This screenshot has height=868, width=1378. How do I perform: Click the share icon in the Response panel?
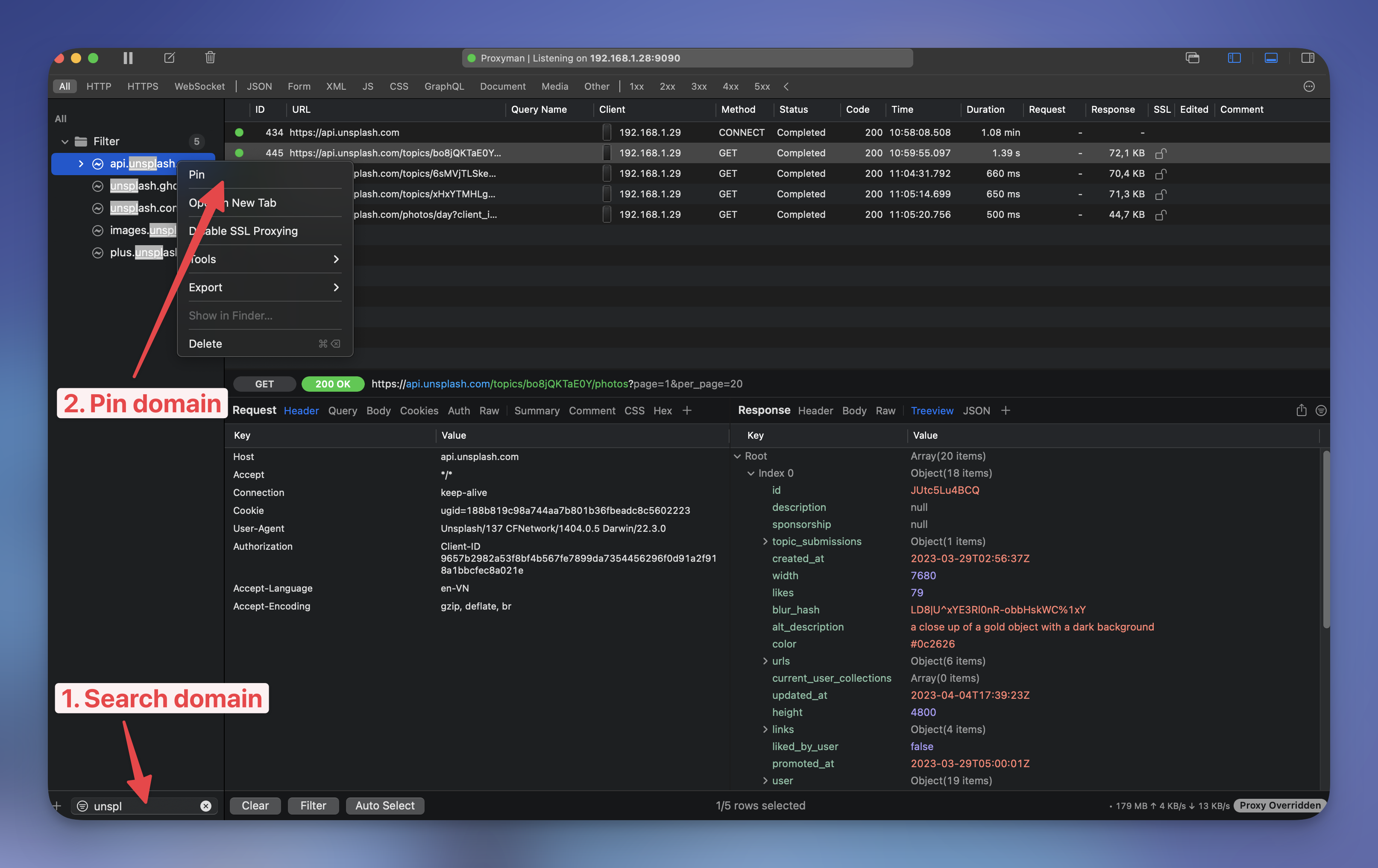(1301, 410)
